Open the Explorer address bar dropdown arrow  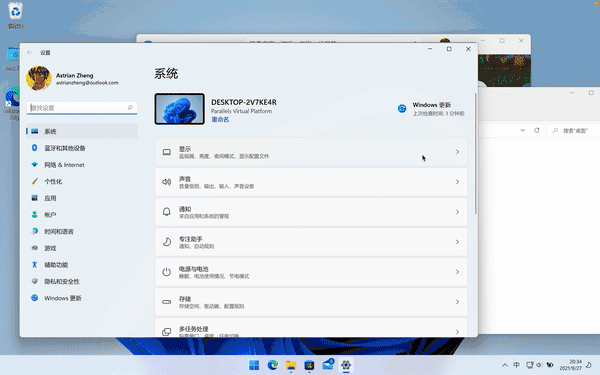(x=522, y=130)
